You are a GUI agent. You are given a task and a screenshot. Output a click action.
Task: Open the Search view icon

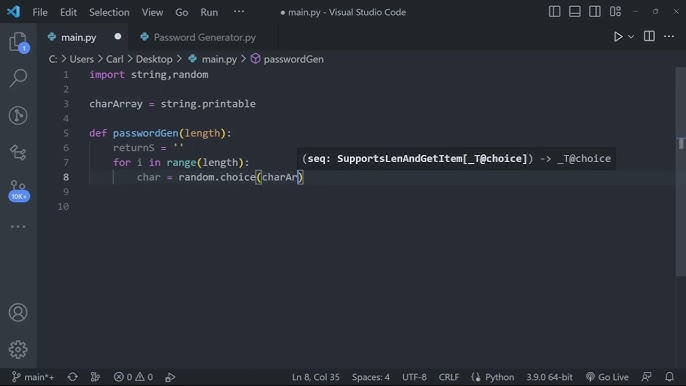point(18,78)
